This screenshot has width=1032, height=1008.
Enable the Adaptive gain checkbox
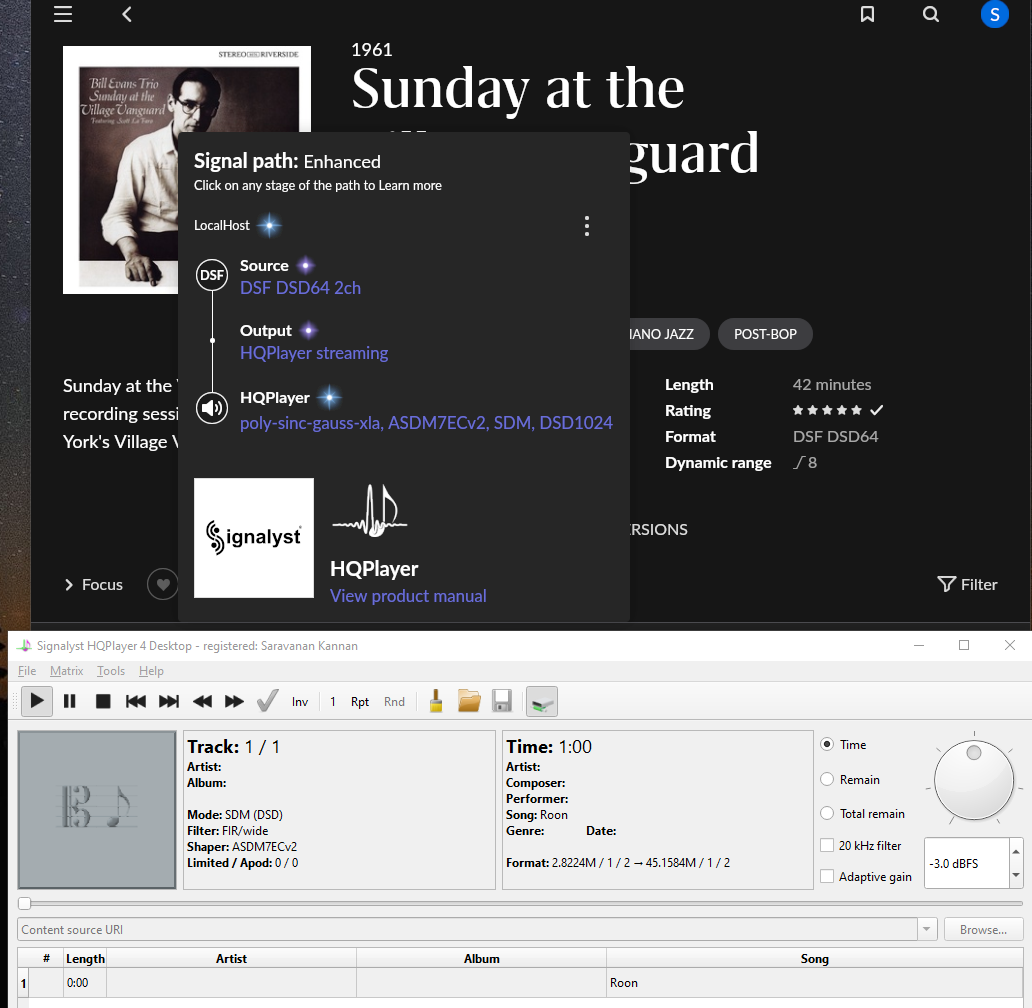[827, 876]
